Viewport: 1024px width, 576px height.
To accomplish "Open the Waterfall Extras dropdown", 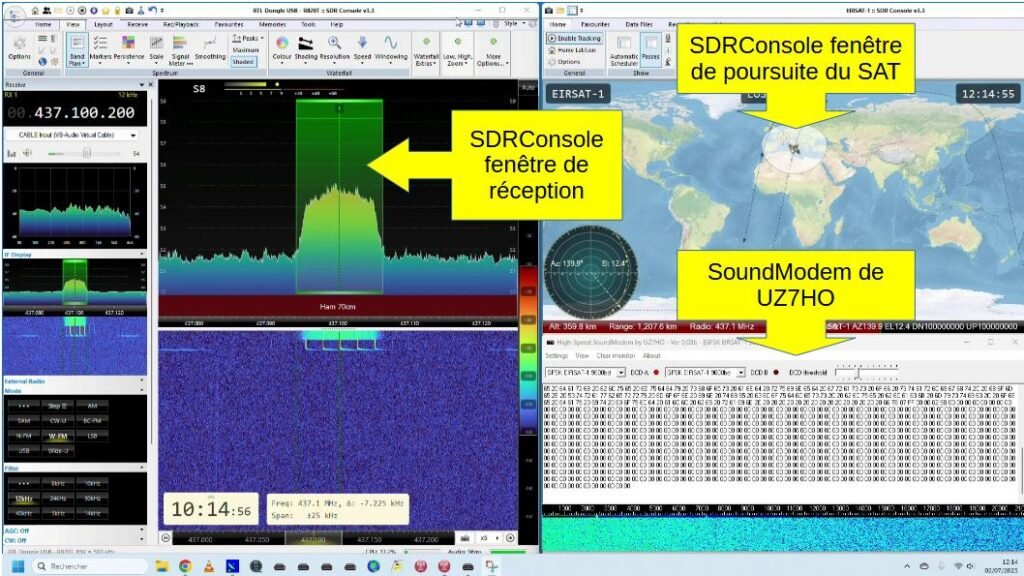I will coord(426,51).
